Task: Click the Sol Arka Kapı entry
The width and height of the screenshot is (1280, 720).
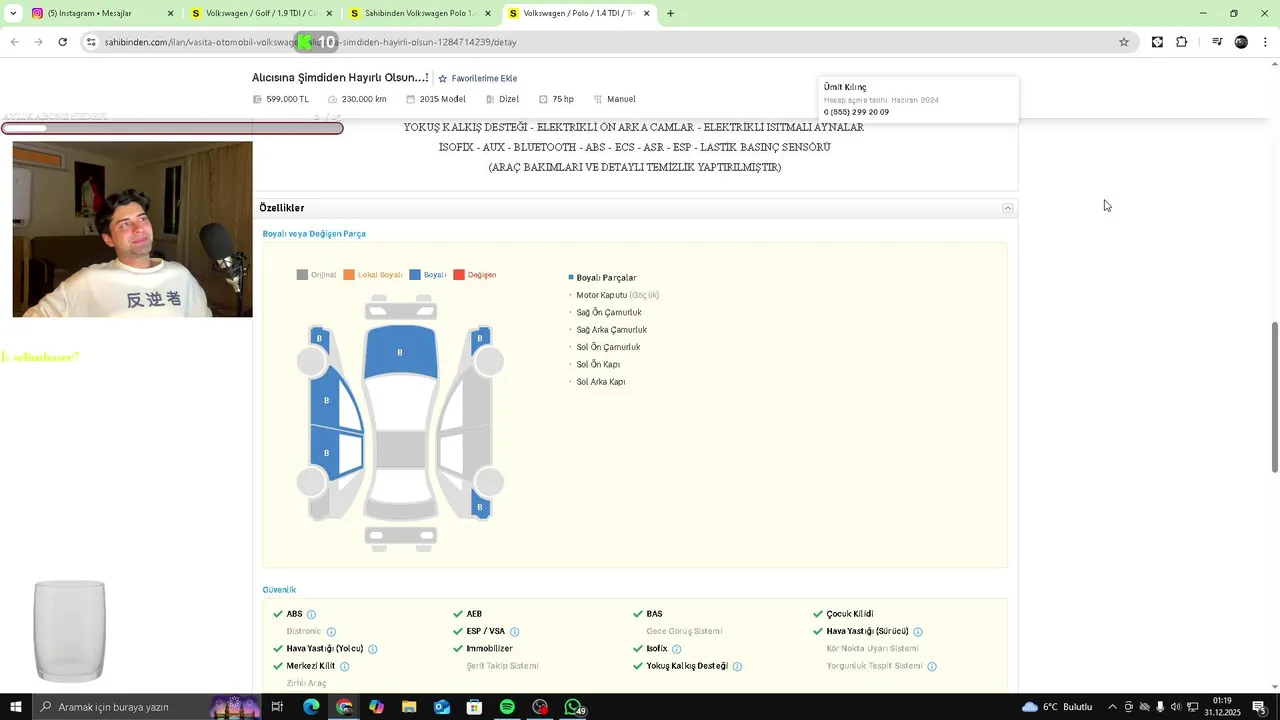Action: click(601, 382)
